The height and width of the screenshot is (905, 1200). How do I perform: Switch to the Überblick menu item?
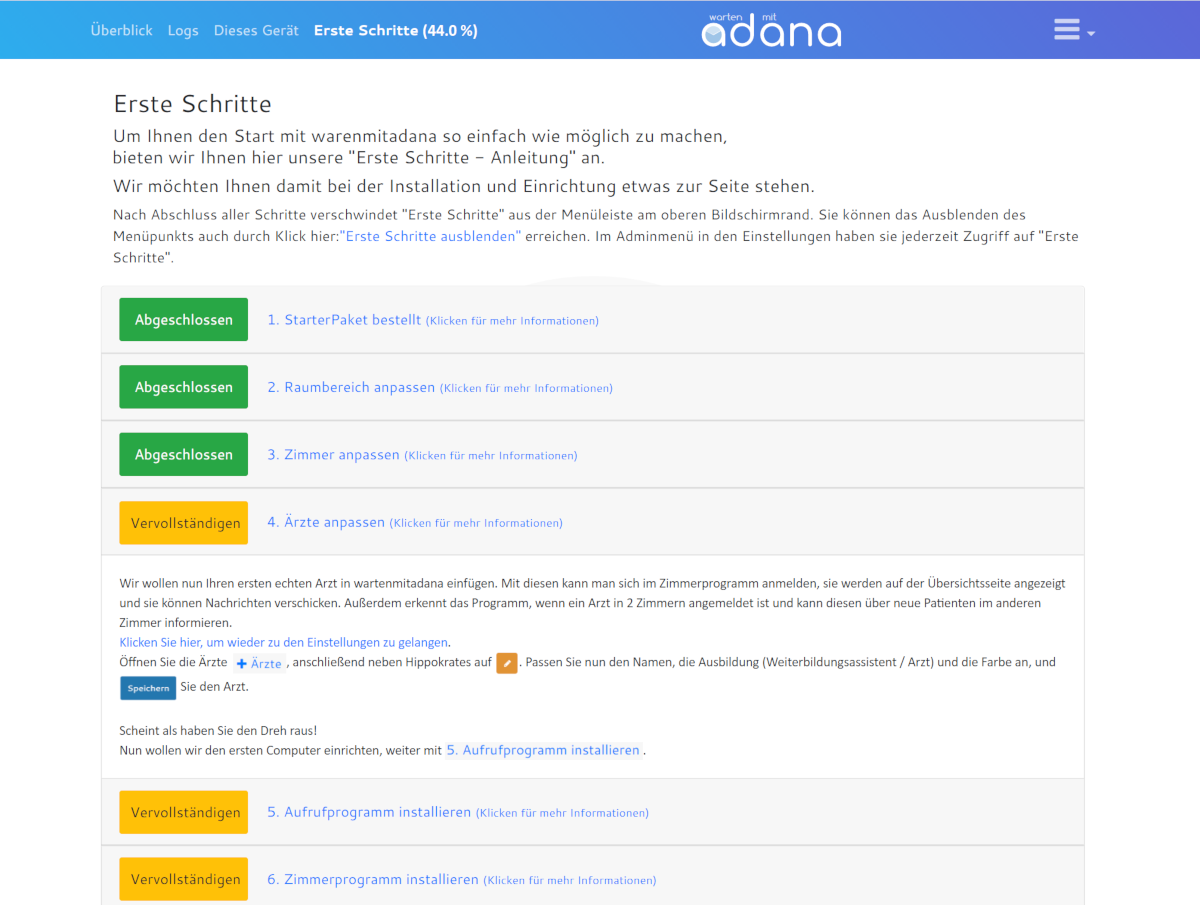point(121,30)
